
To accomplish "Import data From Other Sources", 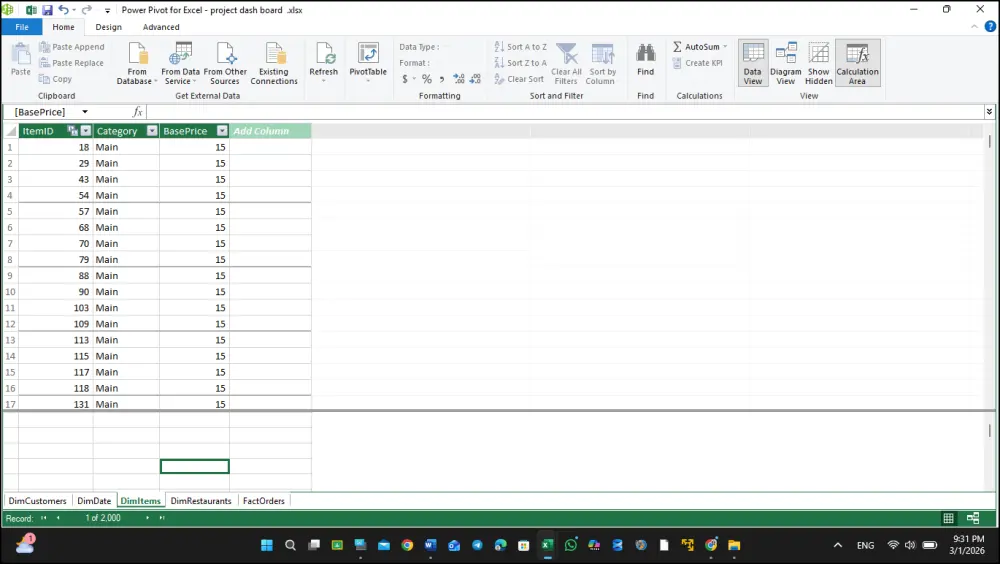I will [x=225, y=63].
